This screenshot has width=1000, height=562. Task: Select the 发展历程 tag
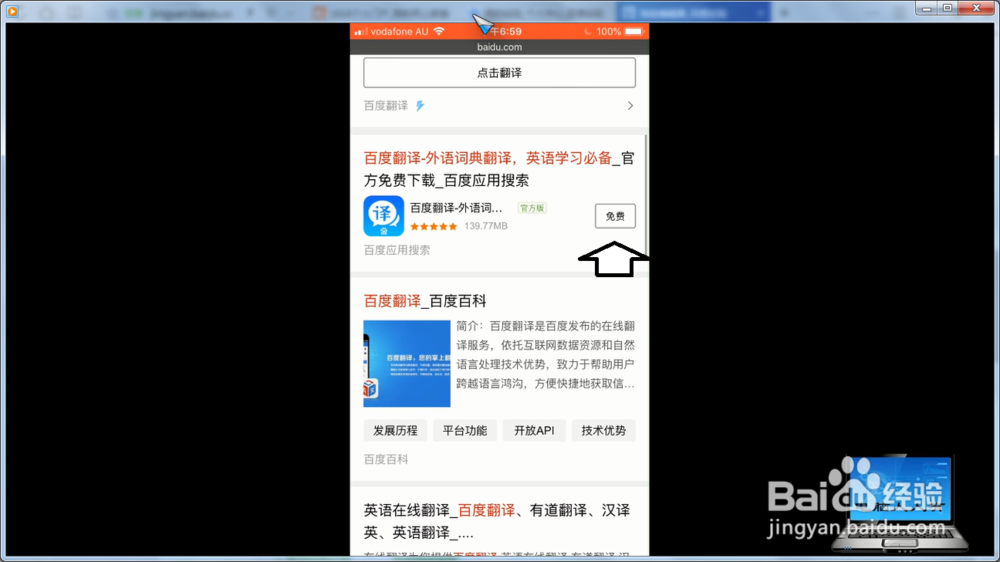pos(395,431)
